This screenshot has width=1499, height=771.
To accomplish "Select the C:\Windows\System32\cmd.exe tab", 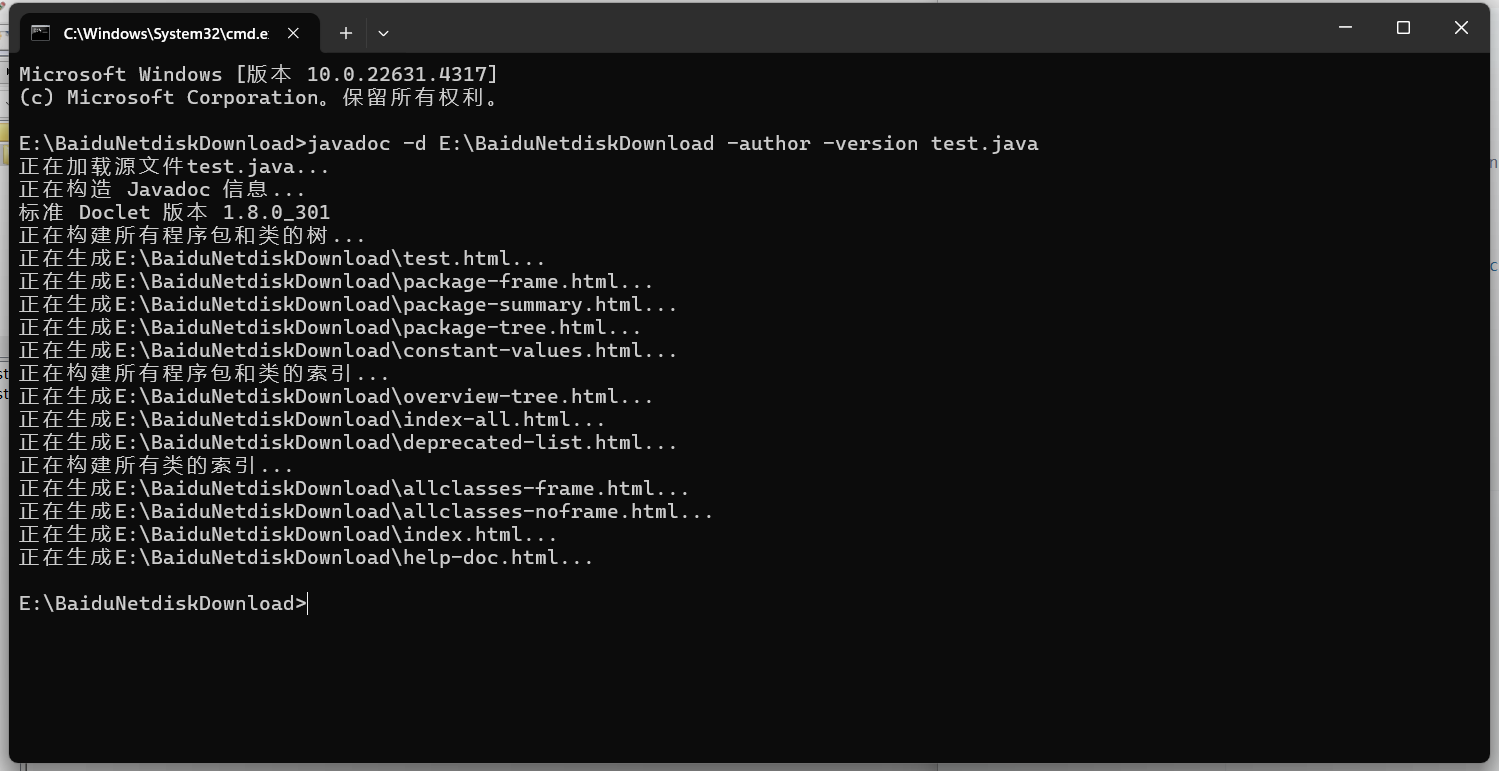I will (x=165, y=33).
